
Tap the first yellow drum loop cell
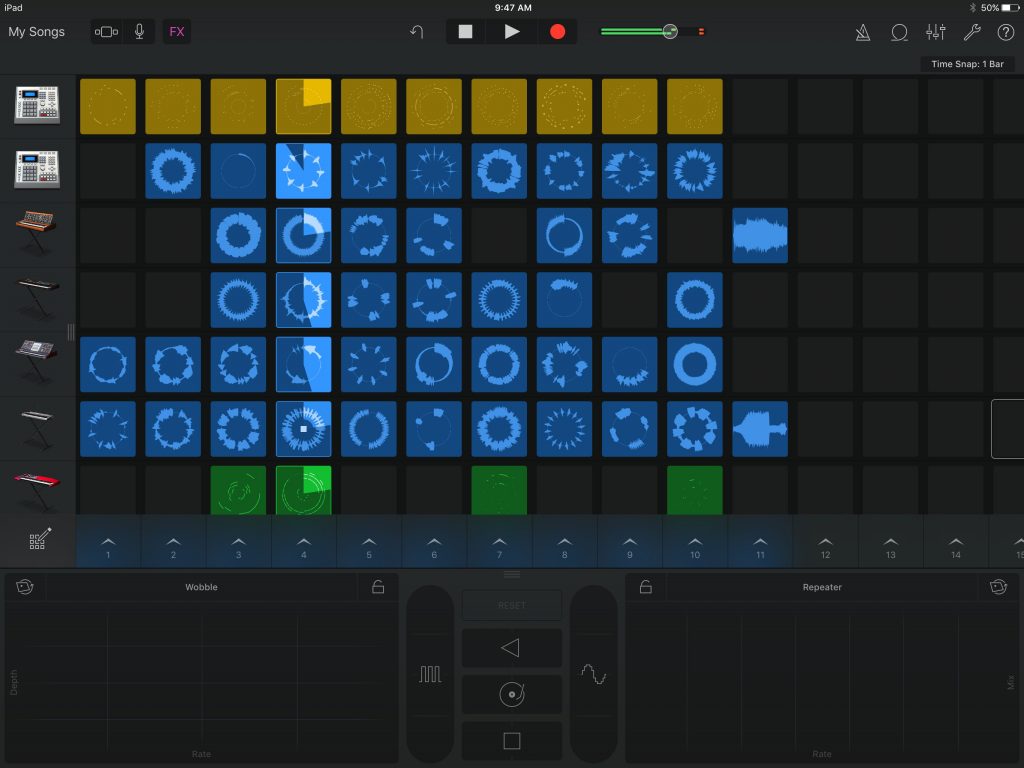pos(108,107)
